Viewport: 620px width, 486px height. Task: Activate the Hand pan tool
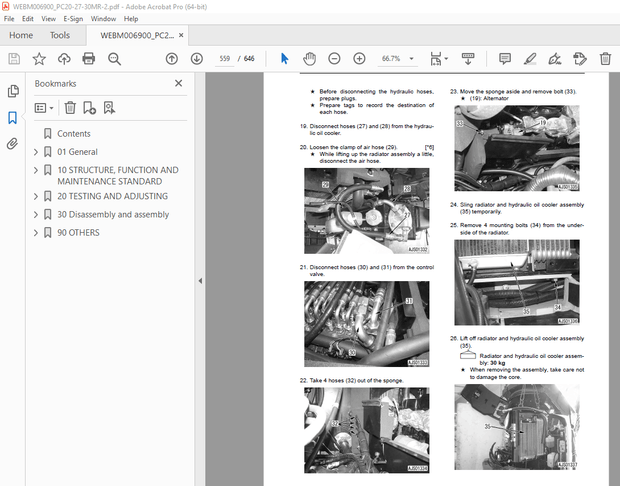tap(309, 59)
